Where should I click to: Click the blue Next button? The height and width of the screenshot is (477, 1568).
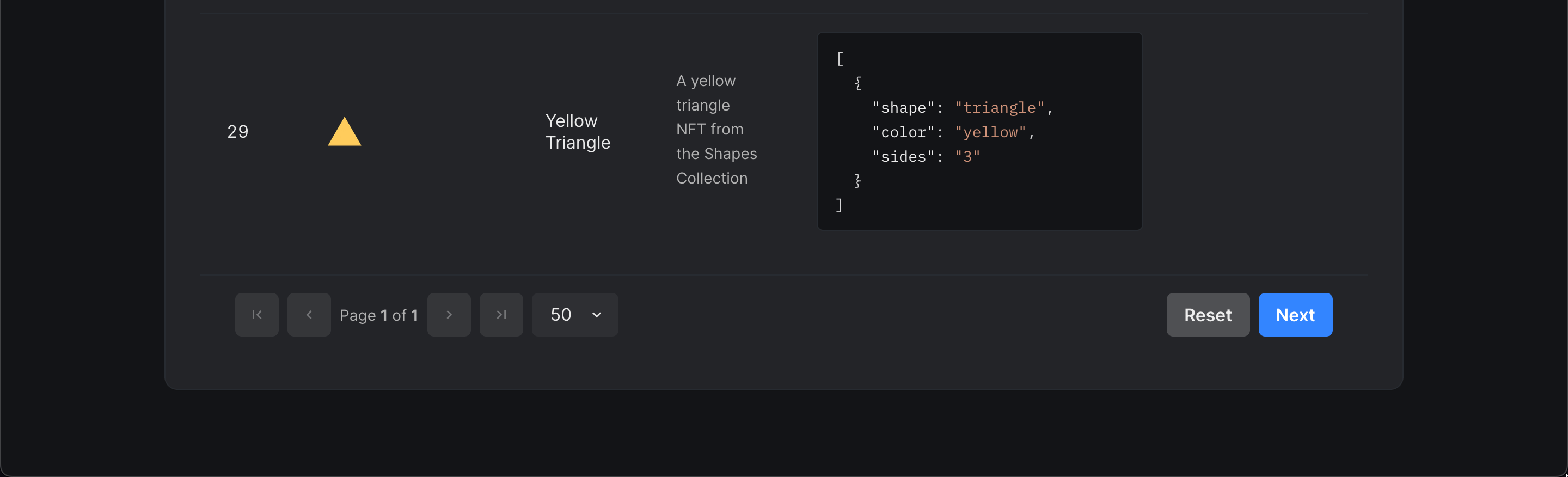(x=1295, y=315)
